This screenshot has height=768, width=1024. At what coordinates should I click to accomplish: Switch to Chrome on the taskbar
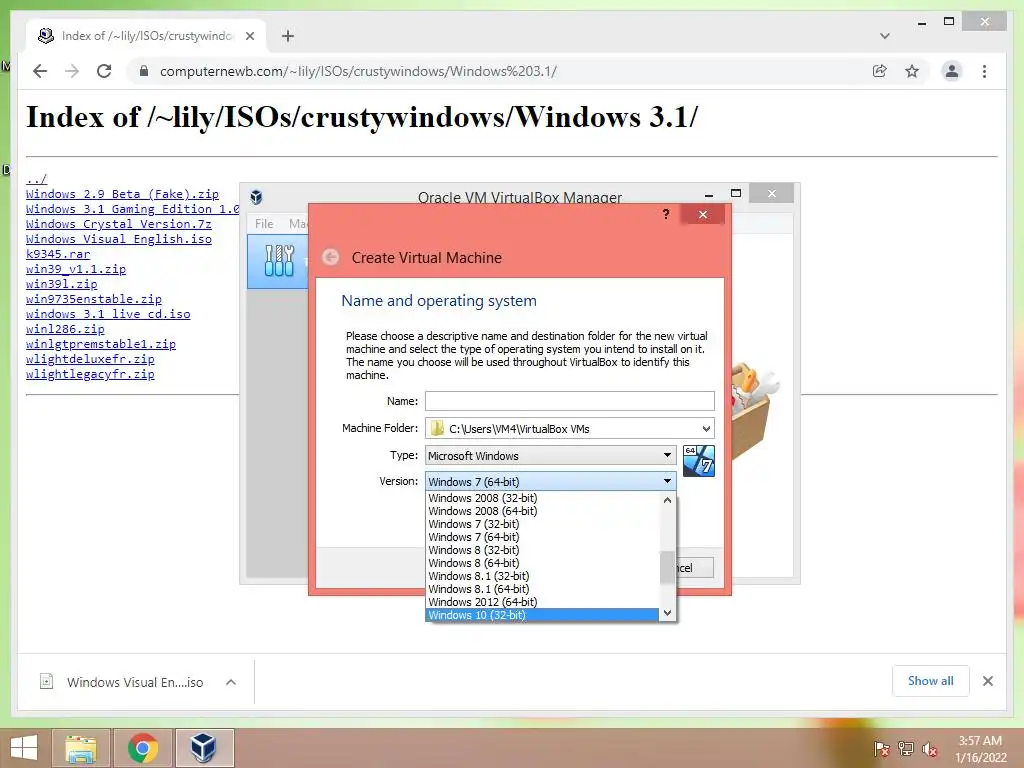(x=142, y=748)
